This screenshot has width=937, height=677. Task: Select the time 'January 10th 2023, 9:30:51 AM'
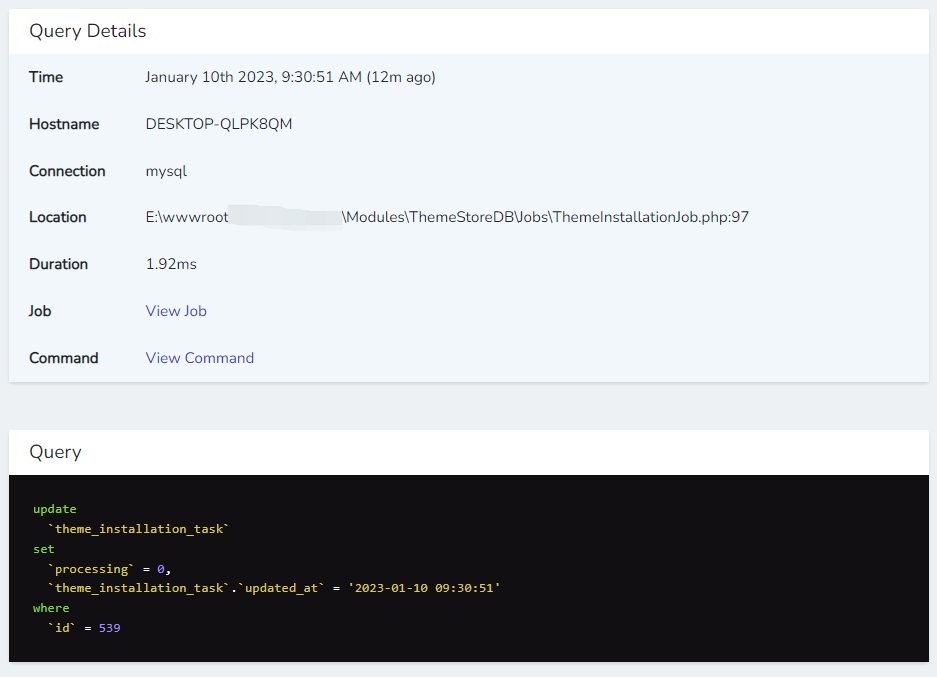click(x=253, y=78)
